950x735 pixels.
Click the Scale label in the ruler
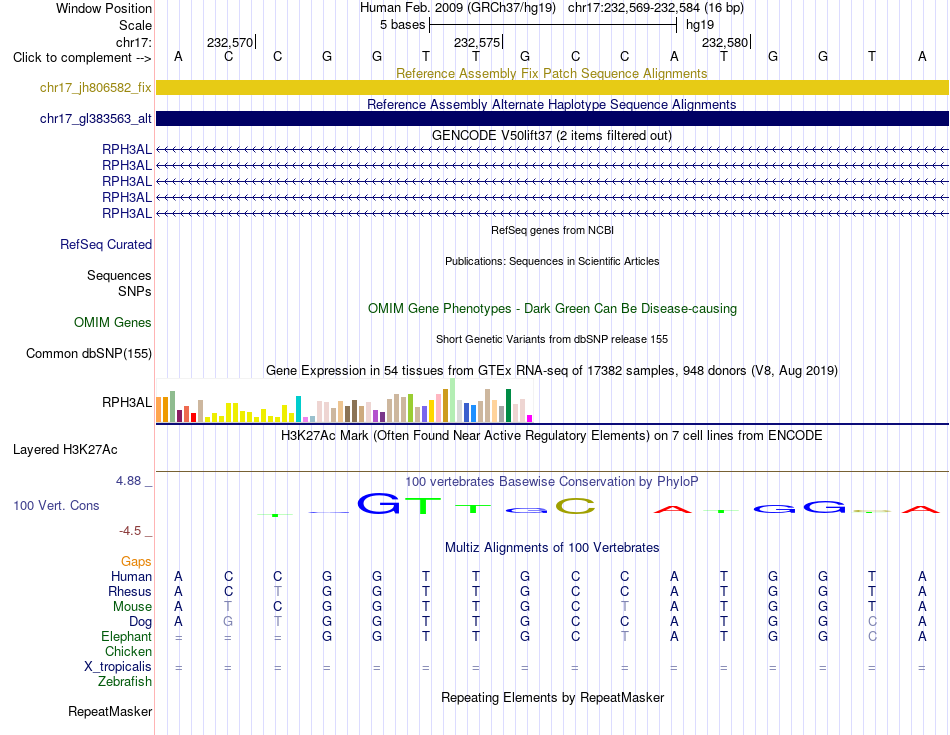click(x=135, y=25)
